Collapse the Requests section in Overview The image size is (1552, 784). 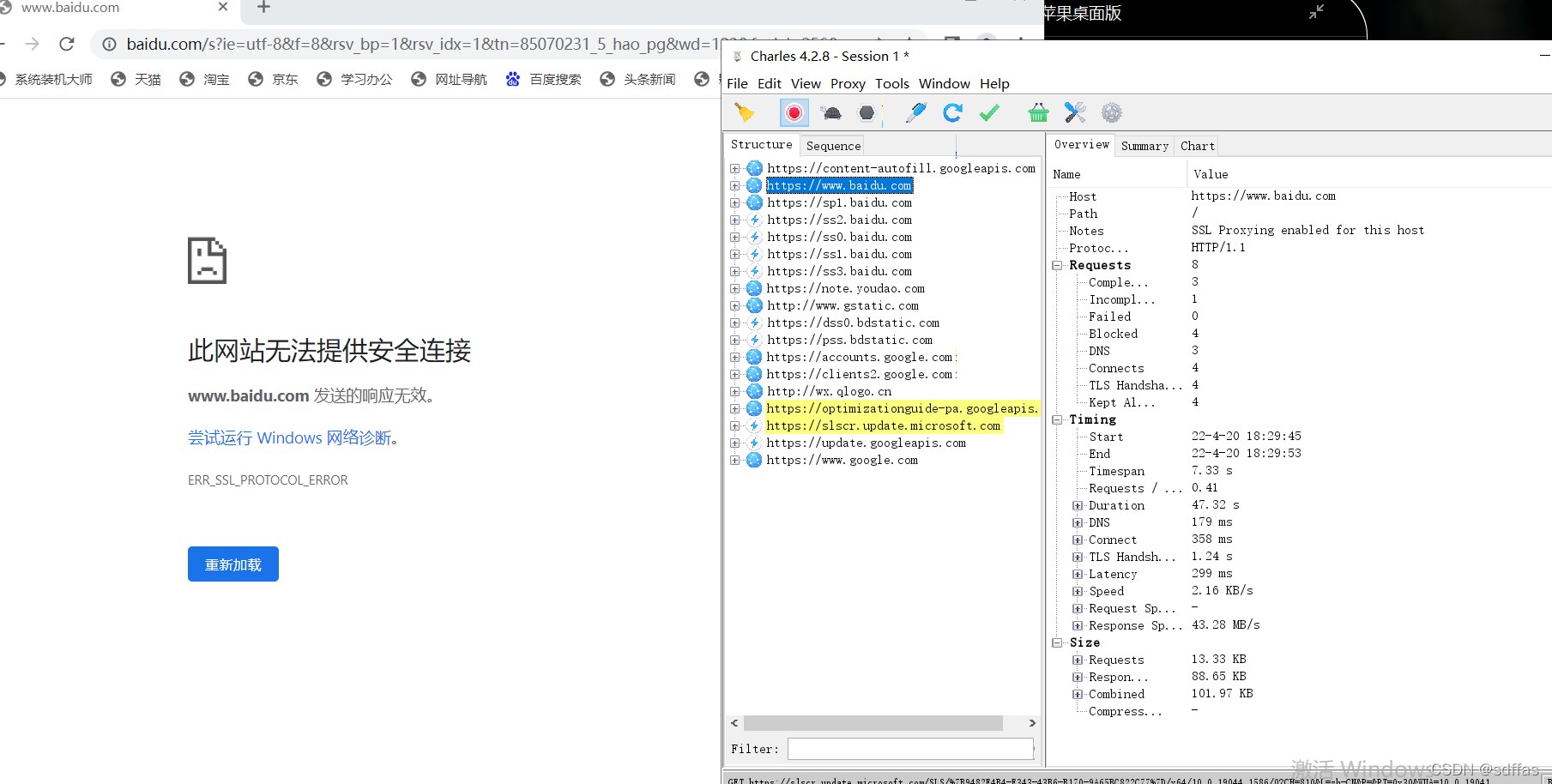1057,265
